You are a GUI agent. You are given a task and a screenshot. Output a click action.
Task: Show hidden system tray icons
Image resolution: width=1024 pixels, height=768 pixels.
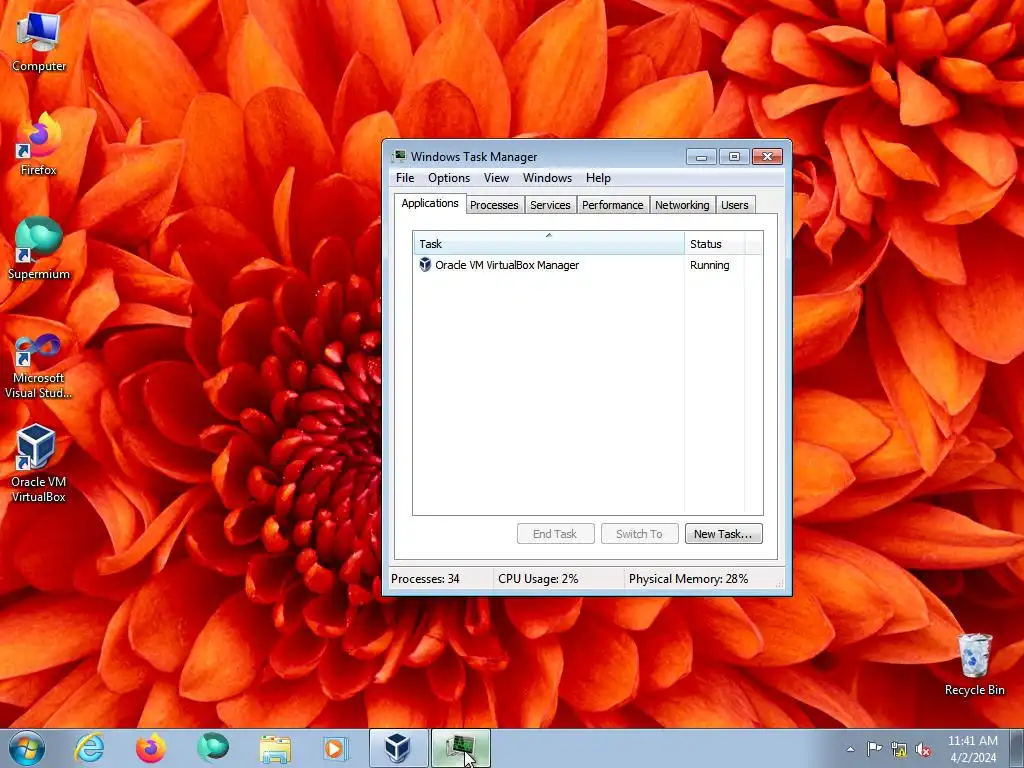(x=850, y=749)
